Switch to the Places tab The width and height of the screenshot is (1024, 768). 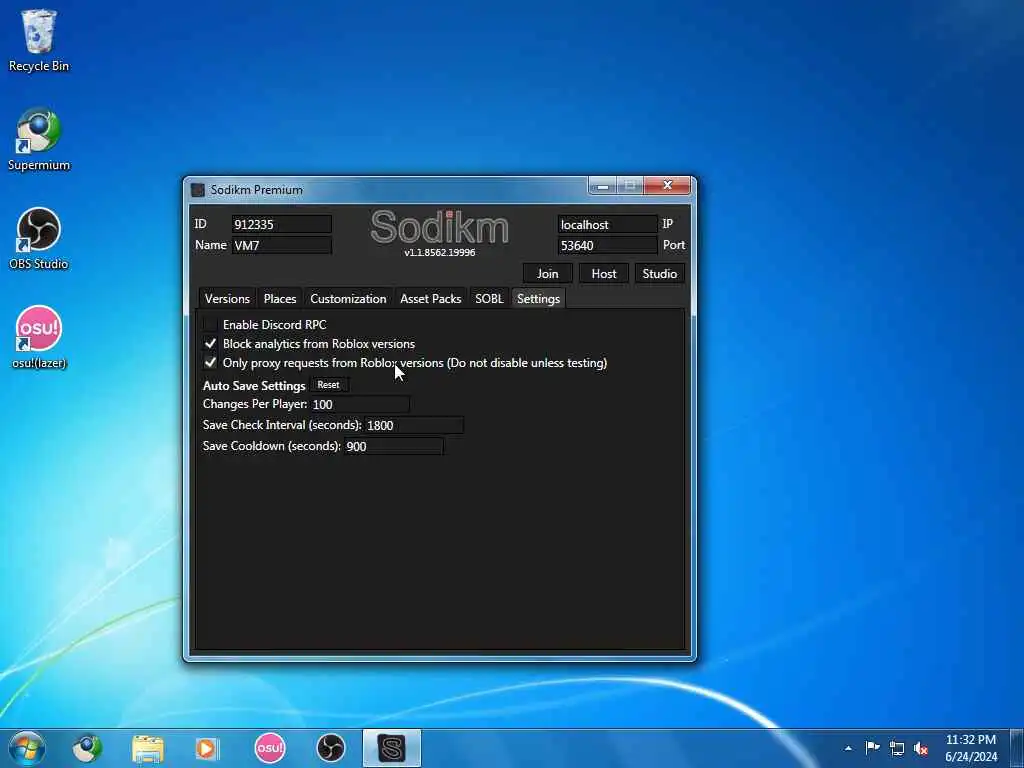(x=280, y=298)
